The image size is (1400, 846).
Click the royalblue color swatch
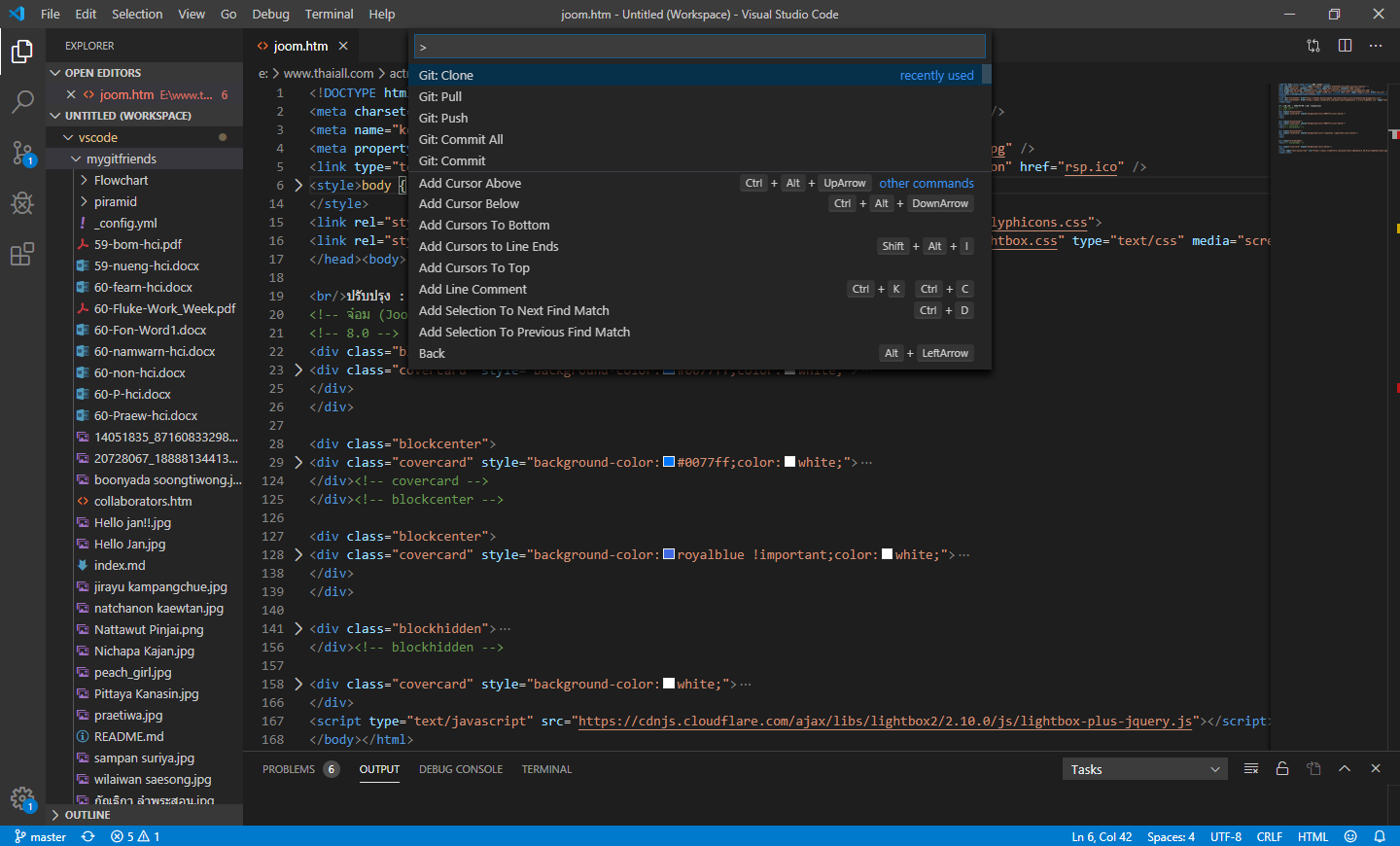click(669, 554)
